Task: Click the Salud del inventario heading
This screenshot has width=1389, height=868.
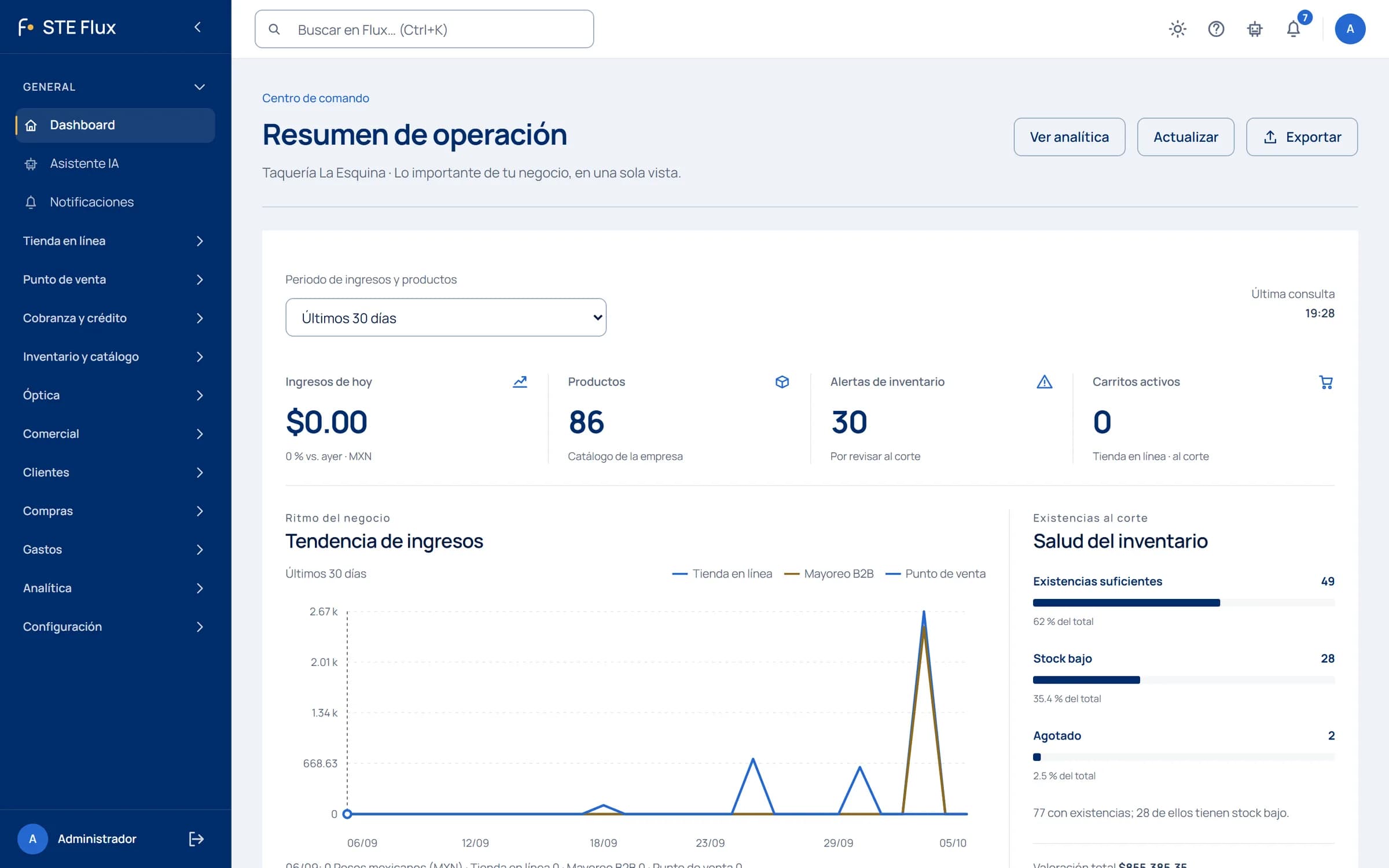Action: click(1120, 541)
